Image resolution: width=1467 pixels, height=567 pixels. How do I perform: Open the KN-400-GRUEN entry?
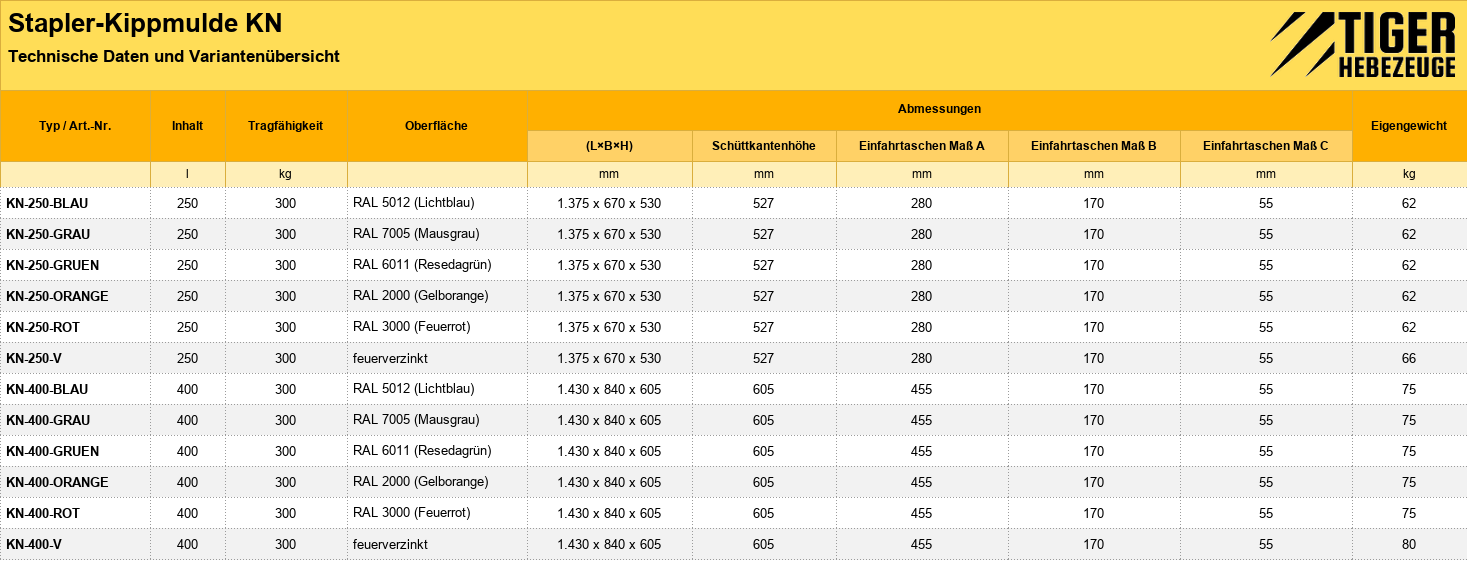click(52, 451)
